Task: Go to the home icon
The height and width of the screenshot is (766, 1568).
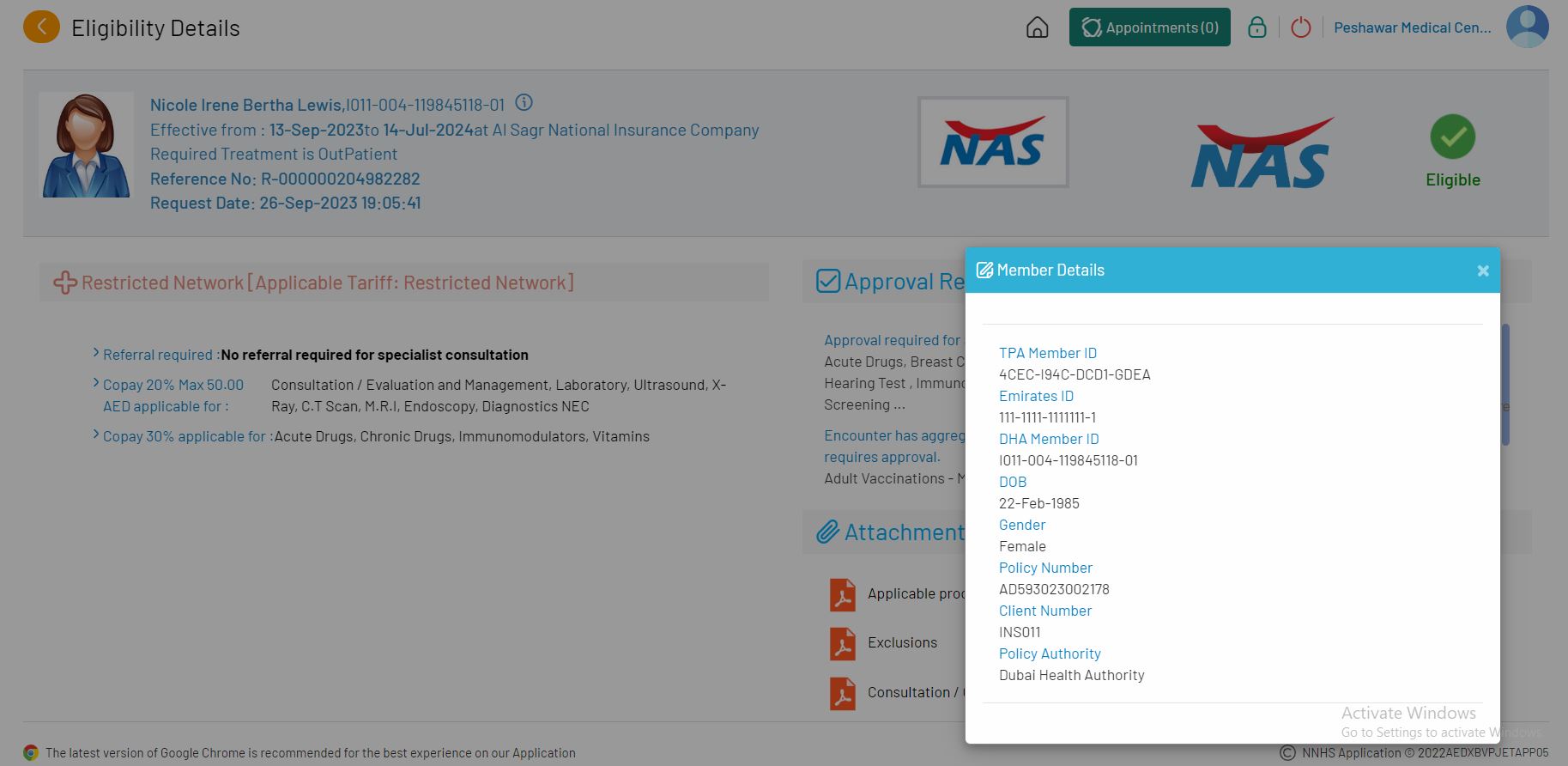Action: pos(1037,27)
